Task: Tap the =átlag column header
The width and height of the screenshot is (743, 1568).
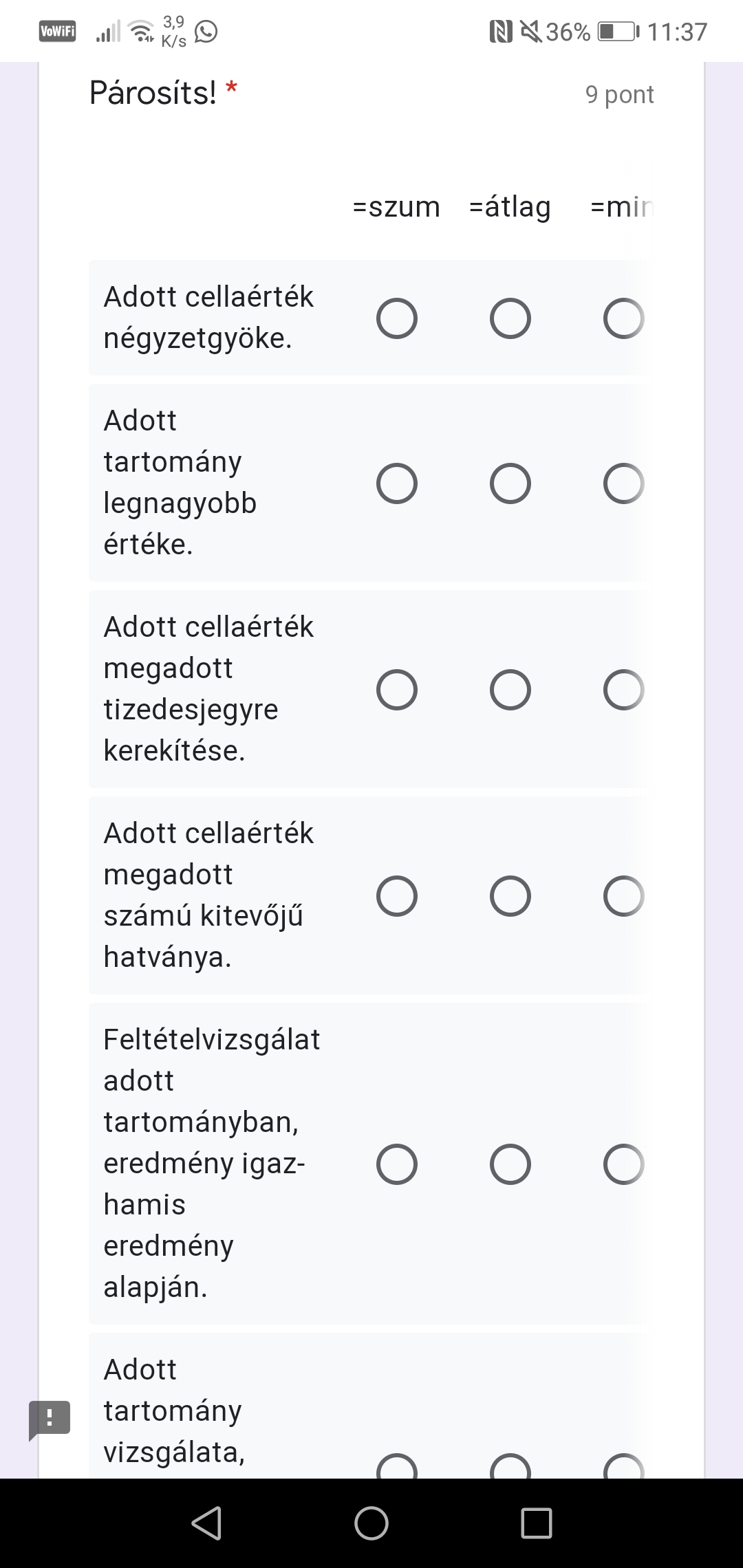Action: click(510, 206)
